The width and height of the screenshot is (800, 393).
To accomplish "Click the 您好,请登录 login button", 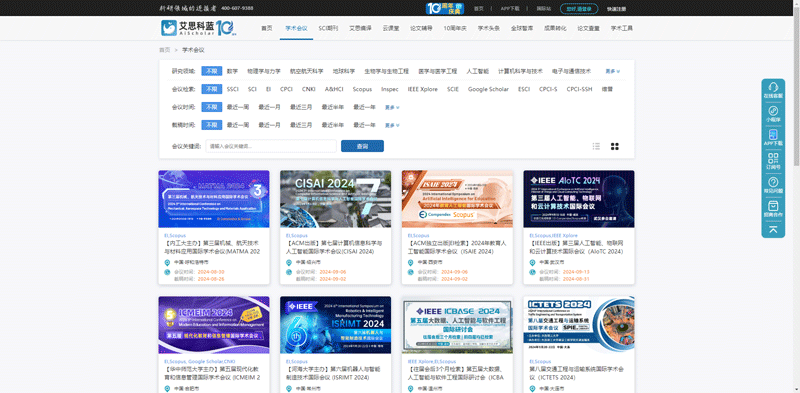I will [x=579, y=9].
